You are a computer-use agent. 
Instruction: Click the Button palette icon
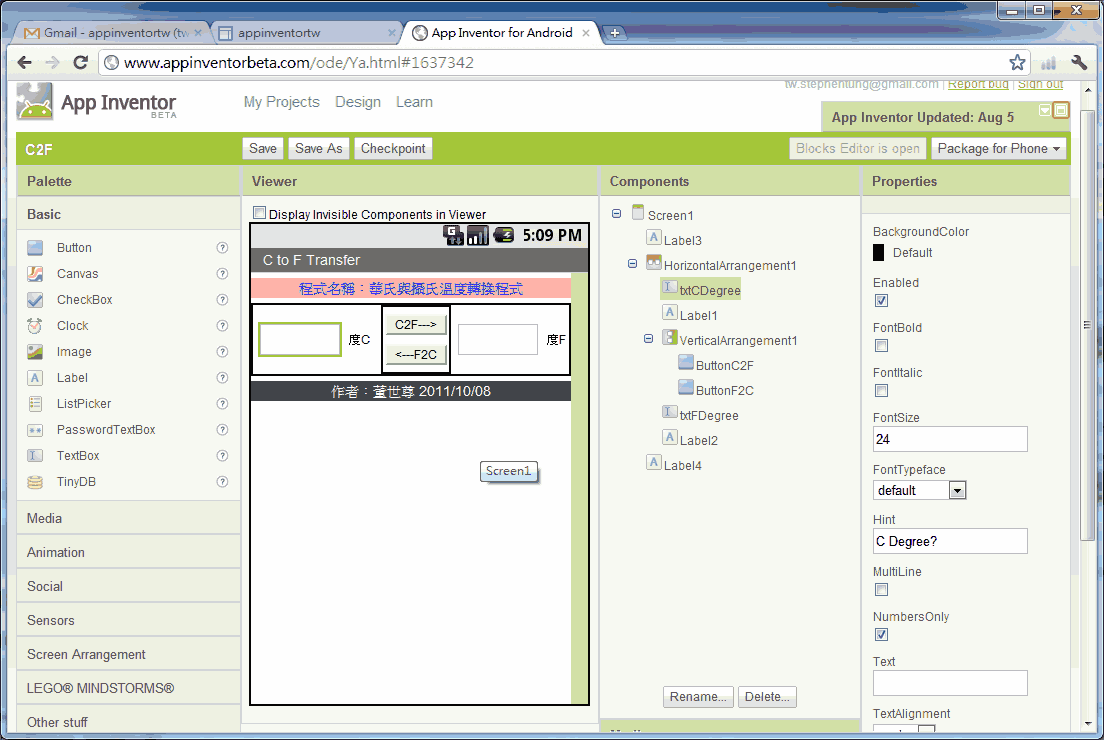coord(35,248)
